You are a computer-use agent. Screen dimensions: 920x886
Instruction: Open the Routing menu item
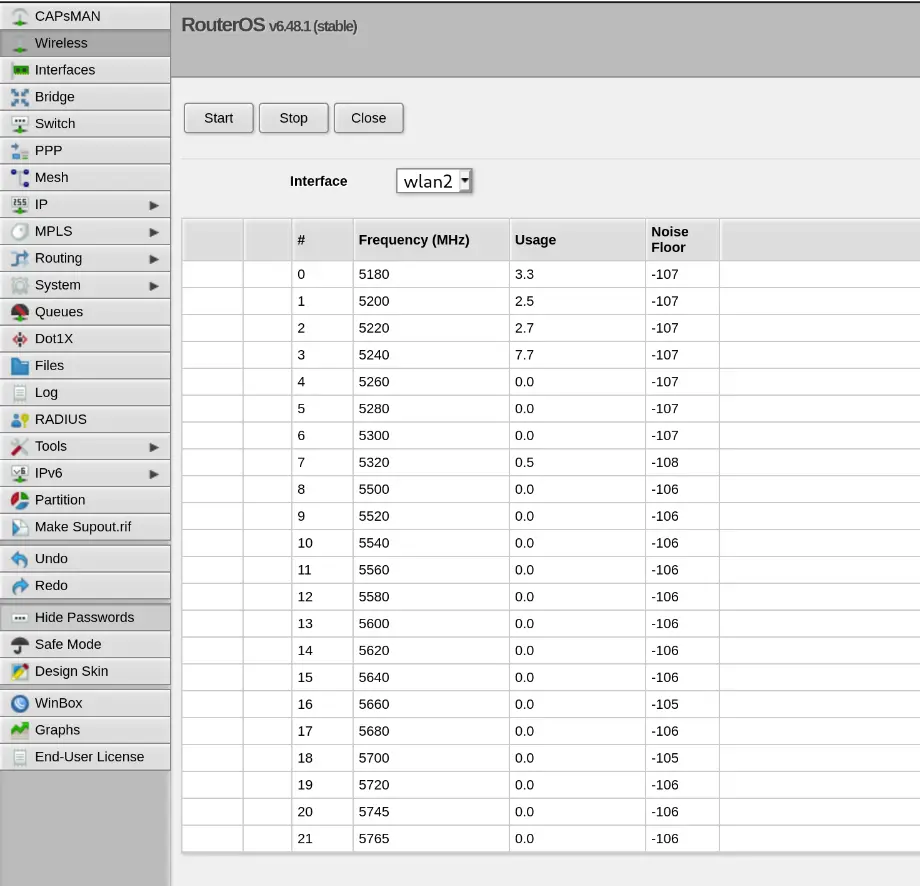(x=86, y=259)
